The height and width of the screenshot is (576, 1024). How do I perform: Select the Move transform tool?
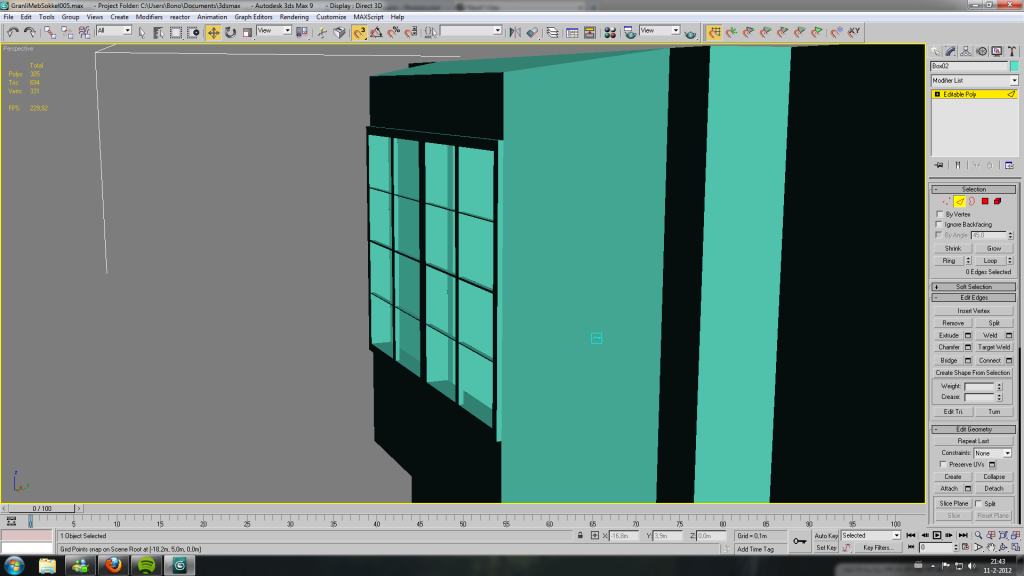214,32
